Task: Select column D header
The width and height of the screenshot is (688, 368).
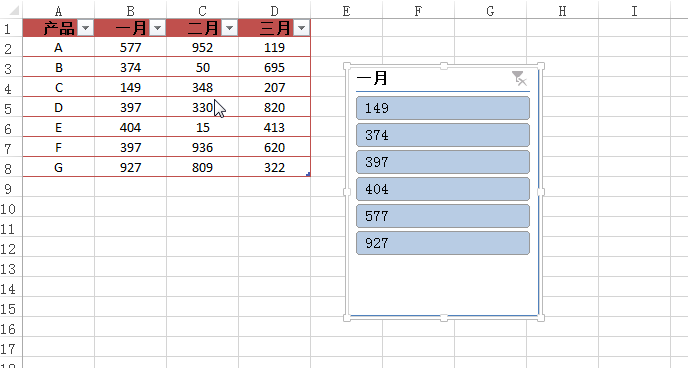Action: pos(274,11)
